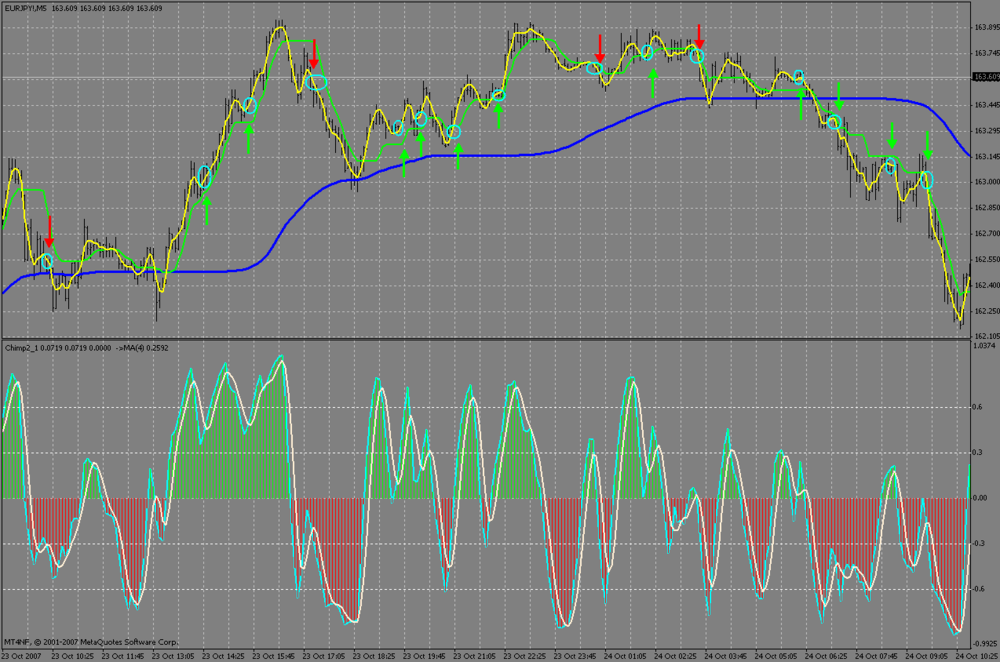The image size is (1000, 662).
Task: Click the 0.00 indicator level label
Action: [980, 498]
